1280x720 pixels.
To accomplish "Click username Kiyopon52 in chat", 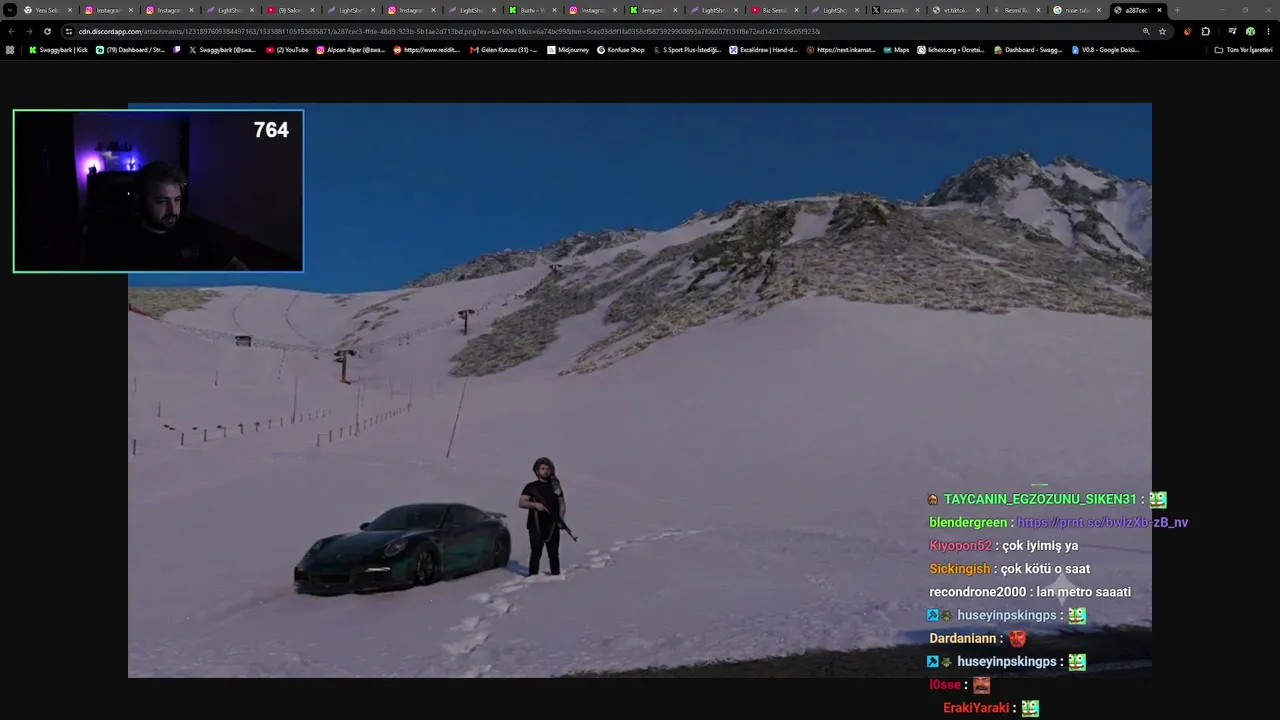I will (960, 545).
